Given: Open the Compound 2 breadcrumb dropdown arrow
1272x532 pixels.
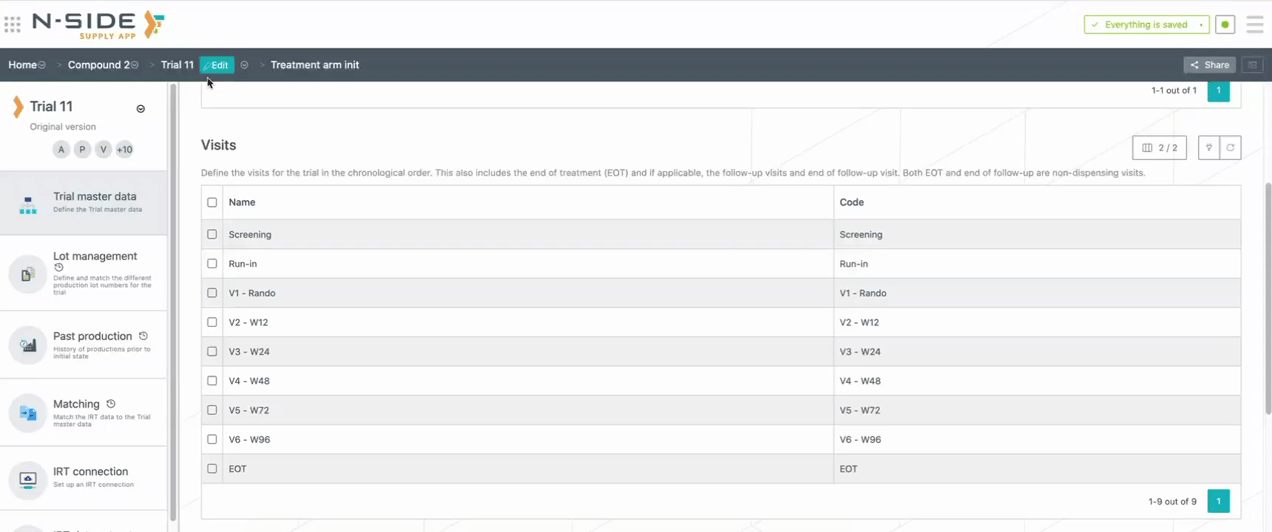Looking at the screenshot, I should [x=135, y=66].
